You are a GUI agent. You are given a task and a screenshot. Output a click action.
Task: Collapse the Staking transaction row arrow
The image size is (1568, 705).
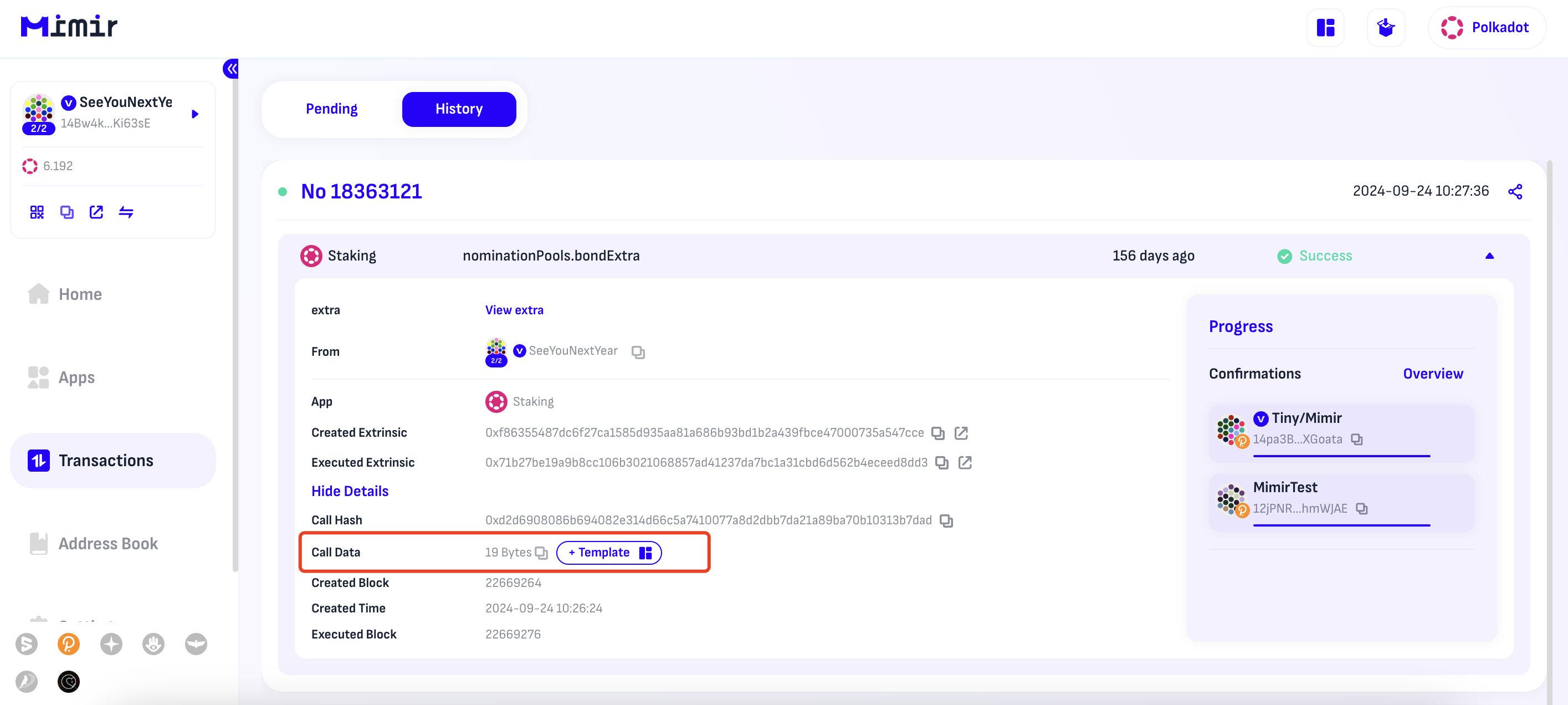(1489, 256)
